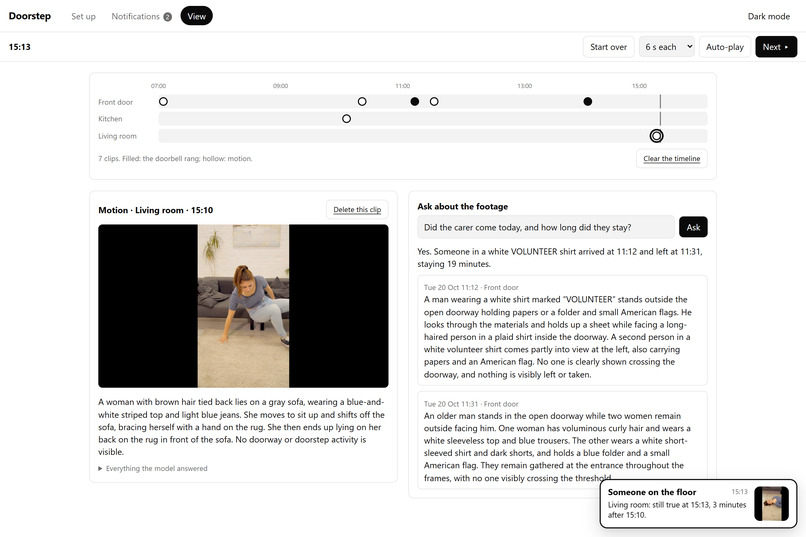
Task: Click the Clear the timeline button
Action: click(x=671, y=159)
